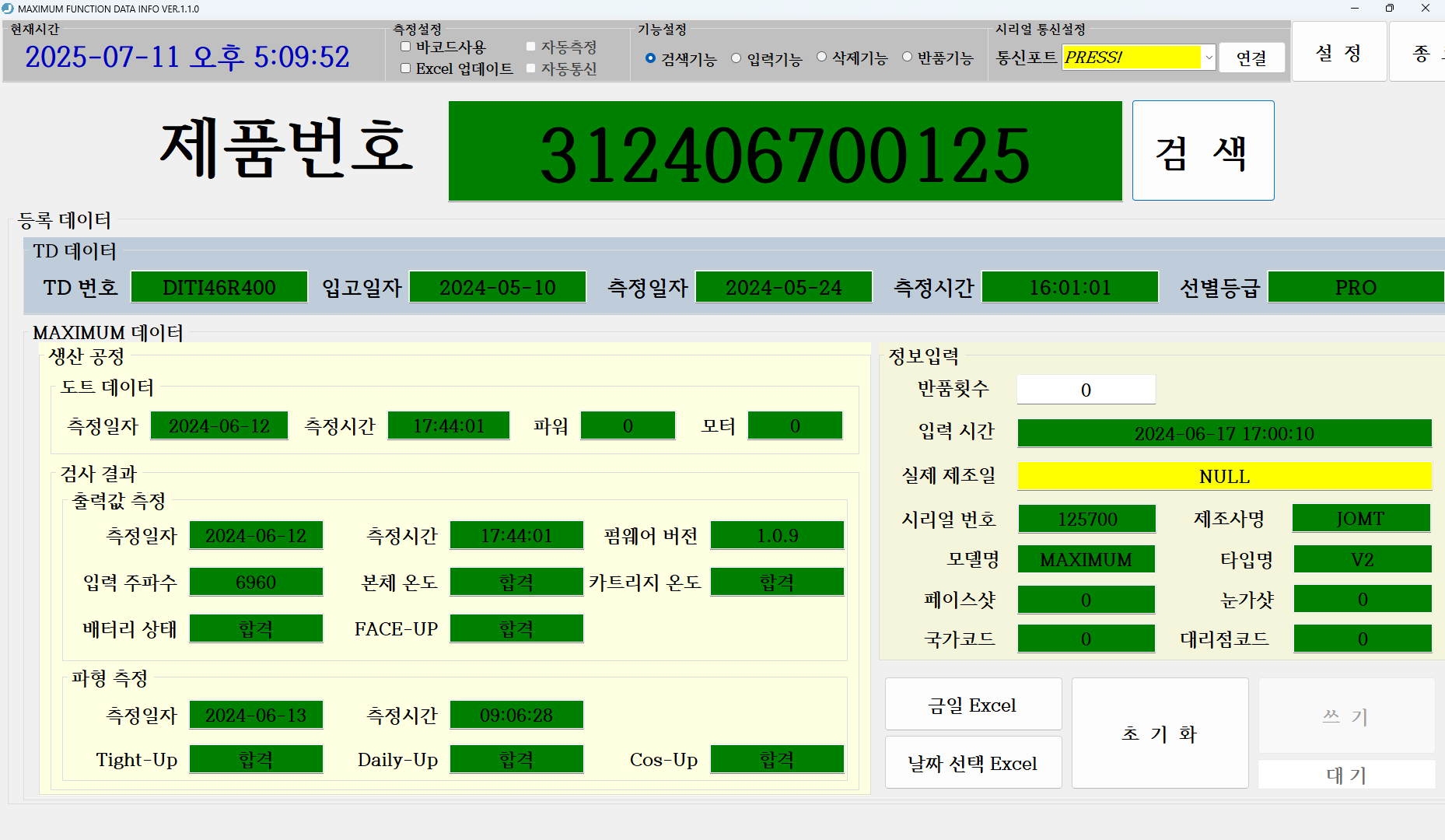This screenshot has height=840, width=1445.
Task: Click the 초기화 reset button
Action: pos(1160,733)
